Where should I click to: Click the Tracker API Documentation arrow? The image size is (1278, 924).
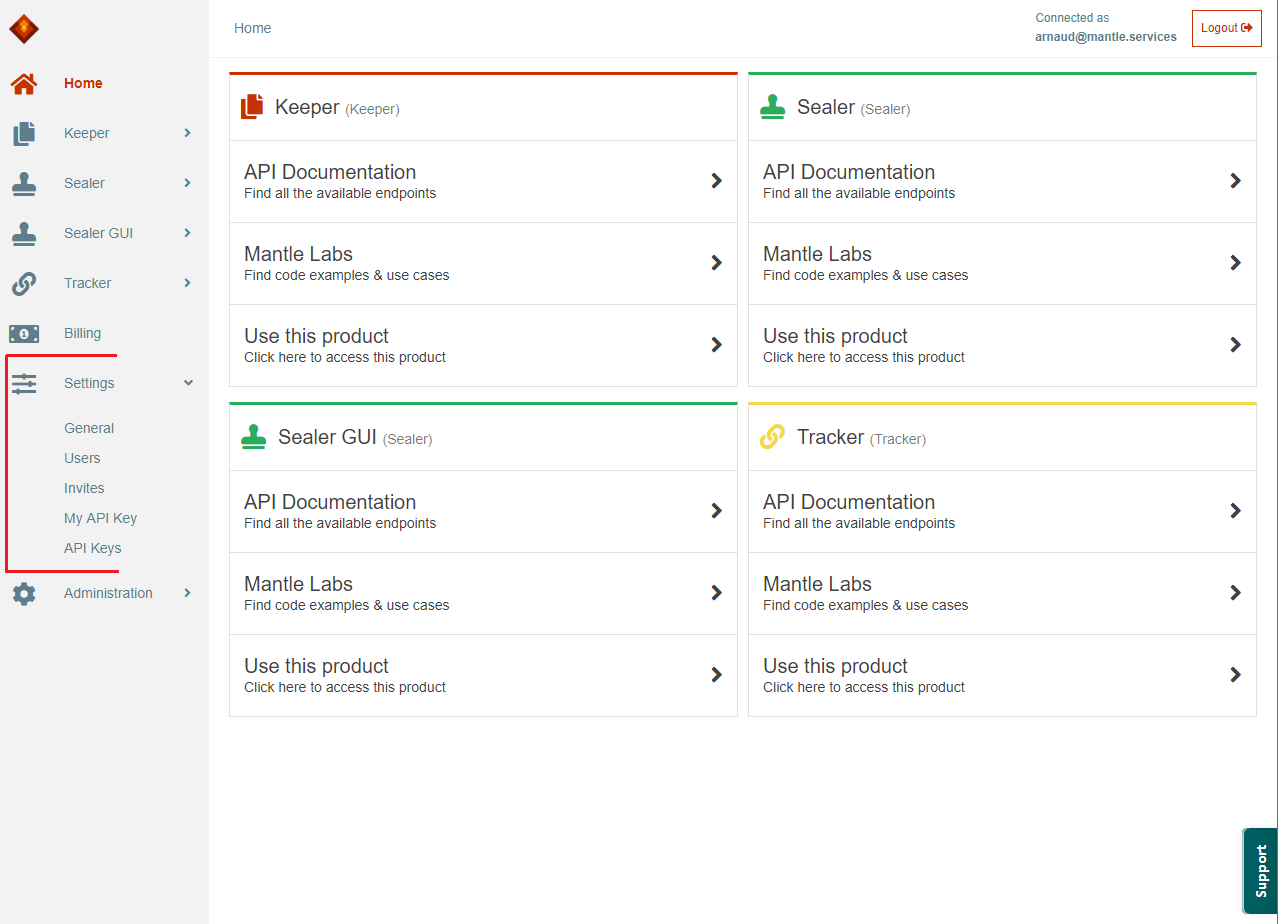point(1235,511)
